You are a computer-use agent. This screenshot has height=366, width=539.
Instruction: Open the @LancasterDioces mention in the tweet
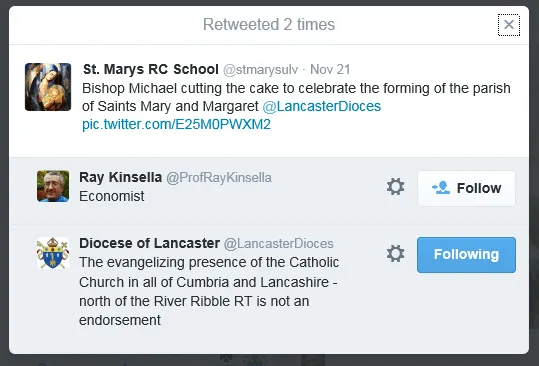(x=321, y=106)
